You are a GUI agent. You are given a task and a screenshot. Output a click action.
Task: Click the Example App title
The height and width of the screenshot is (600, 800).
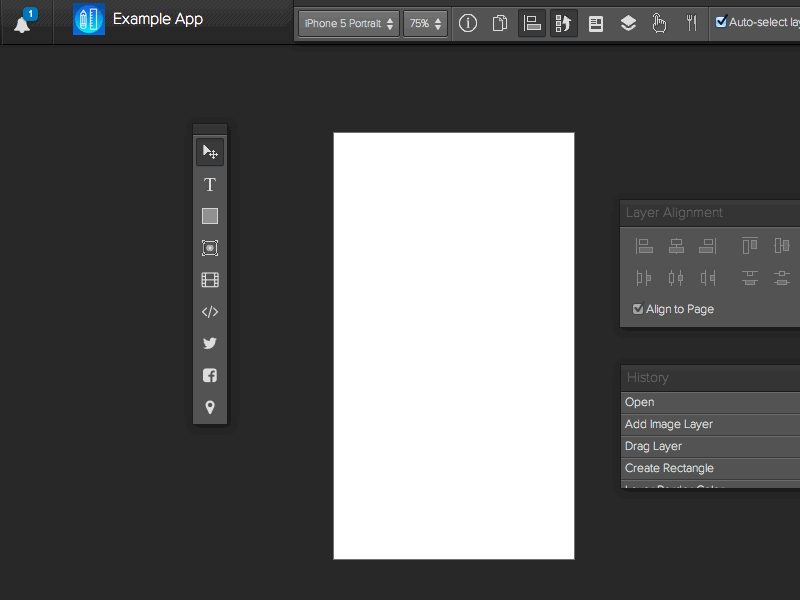pos(158,19)
